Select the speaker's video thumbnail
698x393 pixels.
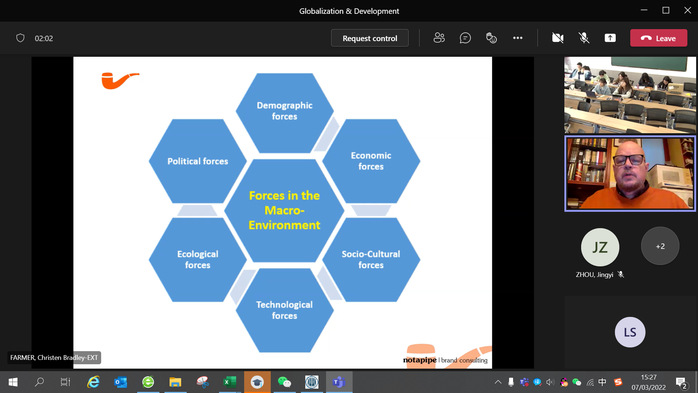point(629,173)
